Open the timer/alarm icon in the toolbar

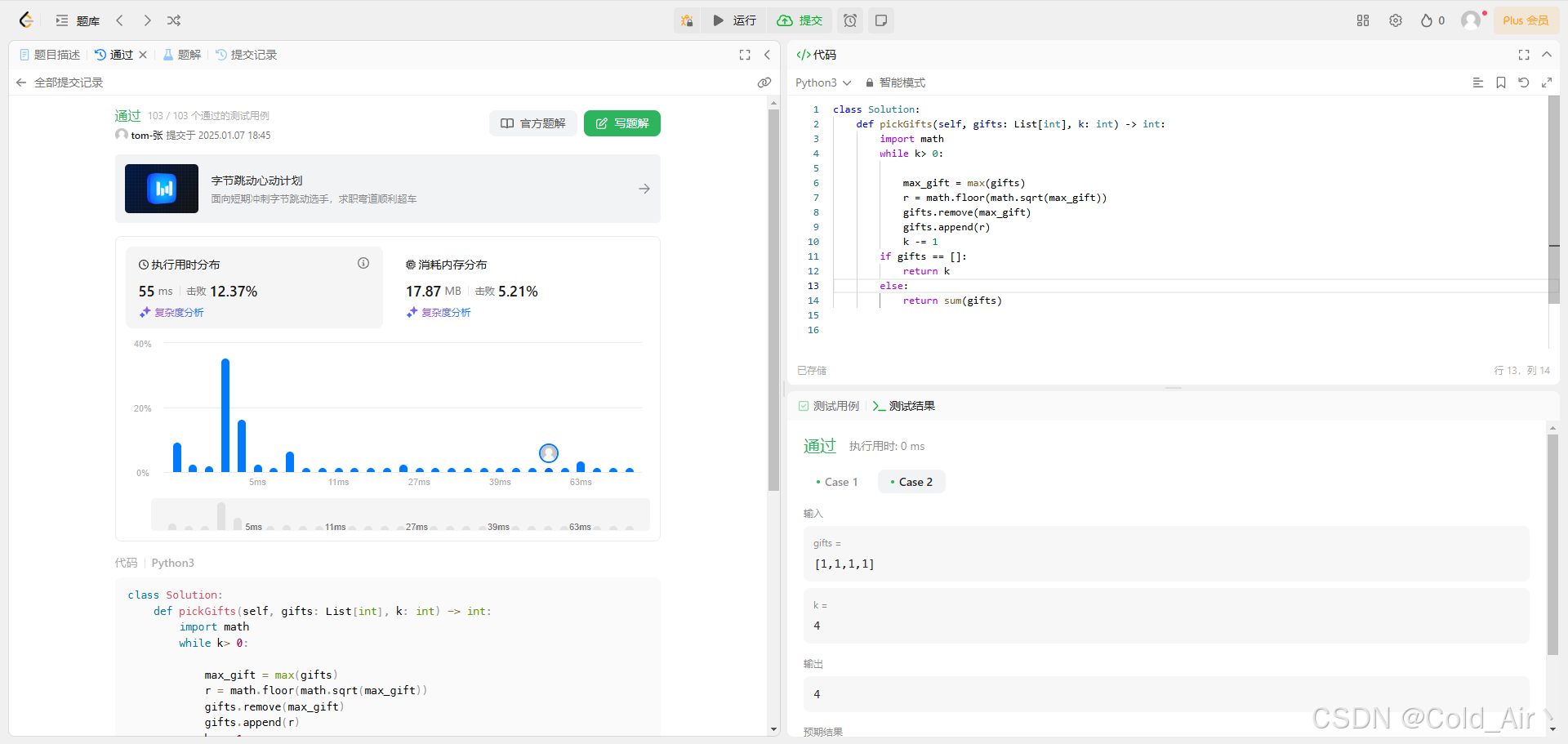(x=849, y=20)
